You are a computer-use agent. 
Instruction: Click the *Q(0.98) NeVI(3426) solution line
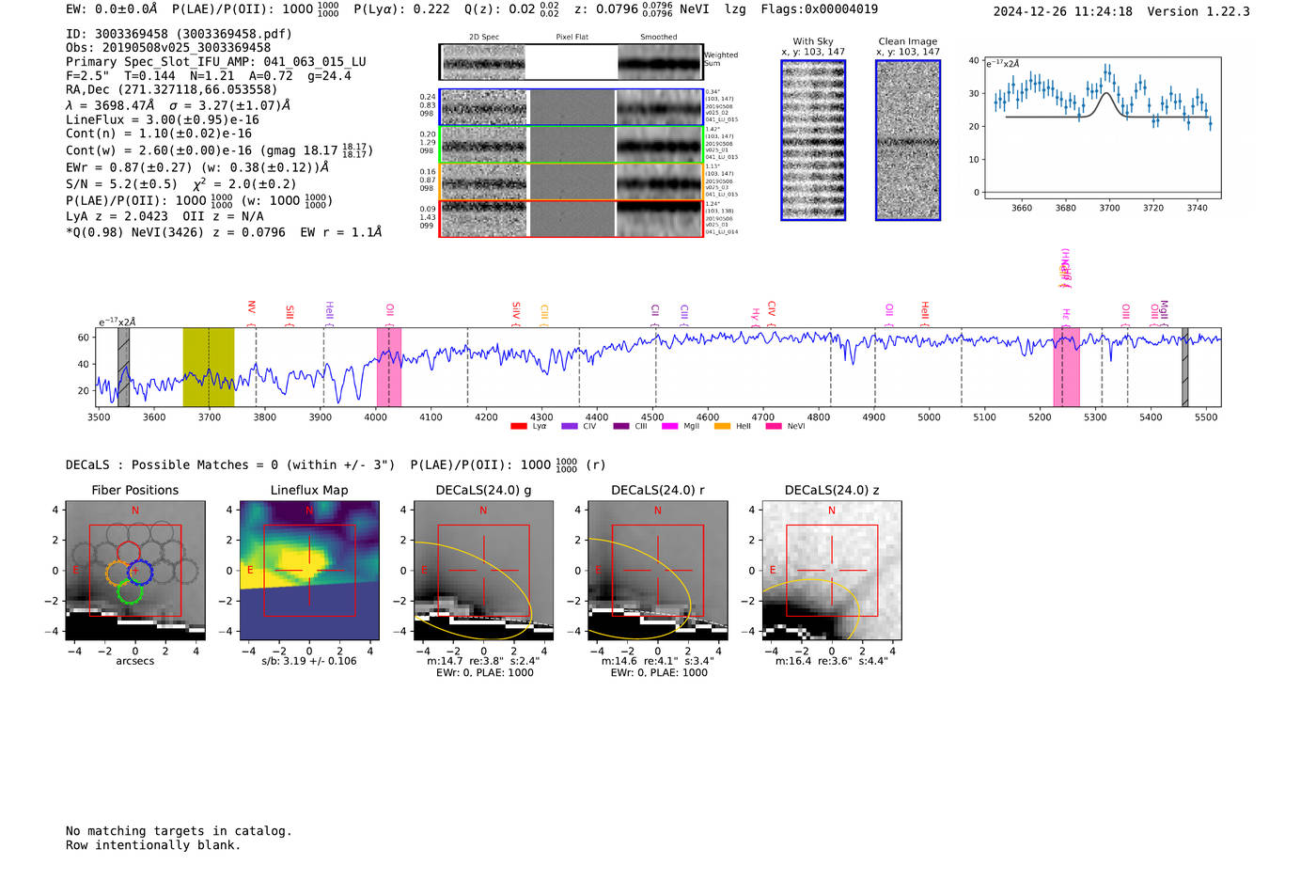224,232
